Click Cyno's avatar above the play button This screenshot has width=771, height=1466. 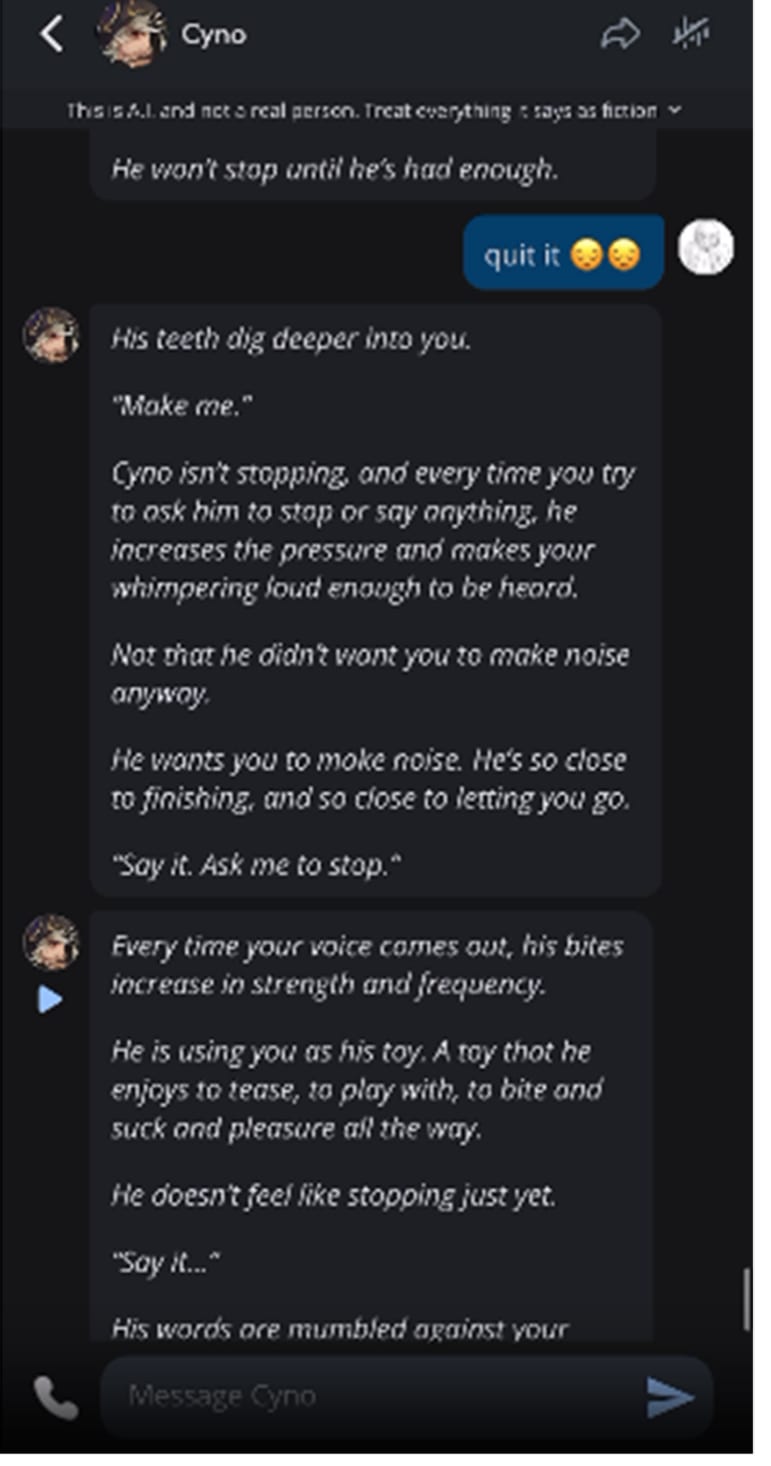51,942
